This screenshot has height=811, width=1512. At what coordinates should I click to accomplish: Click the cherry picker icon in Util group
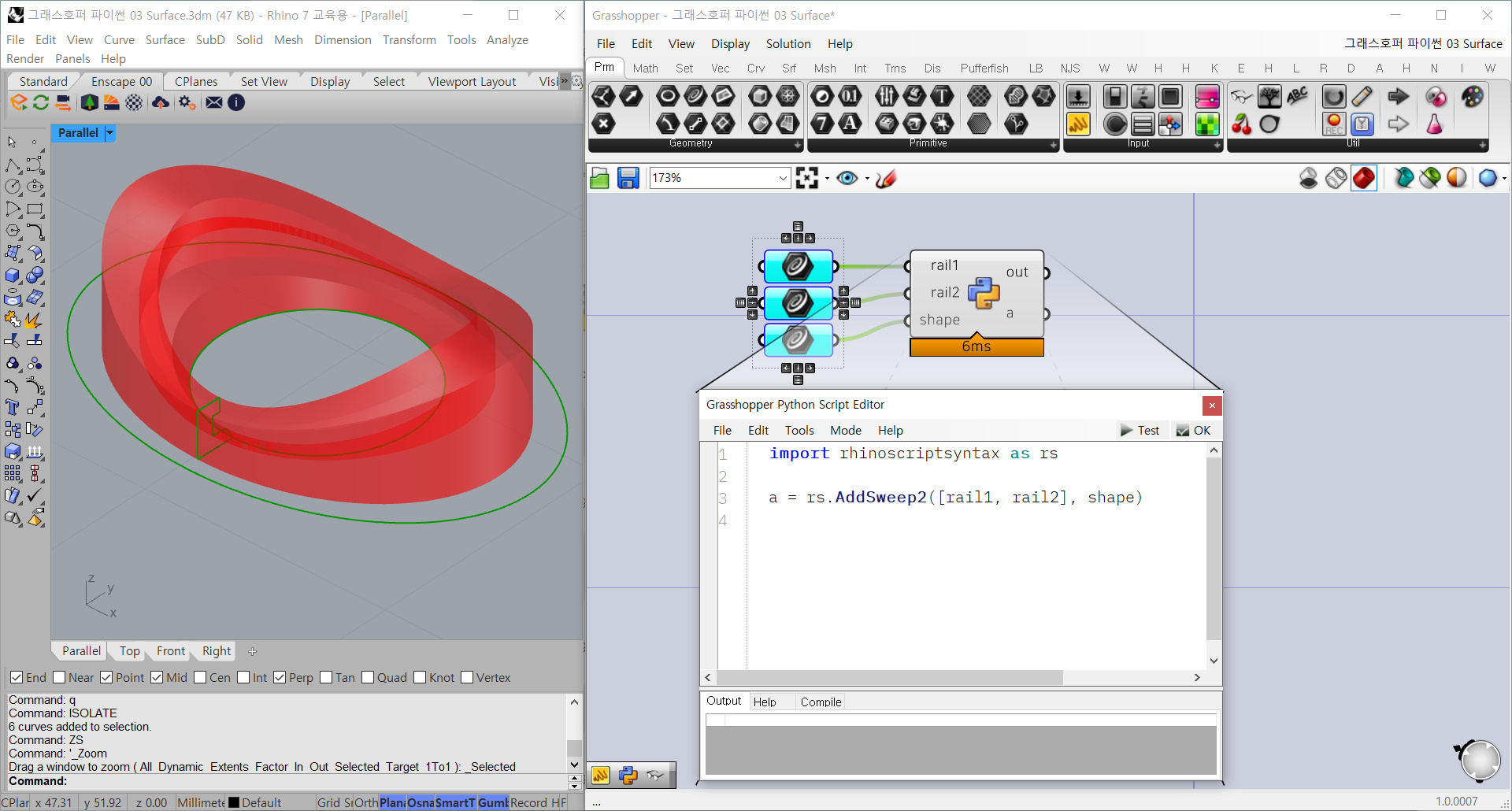tap(1242, 124)
